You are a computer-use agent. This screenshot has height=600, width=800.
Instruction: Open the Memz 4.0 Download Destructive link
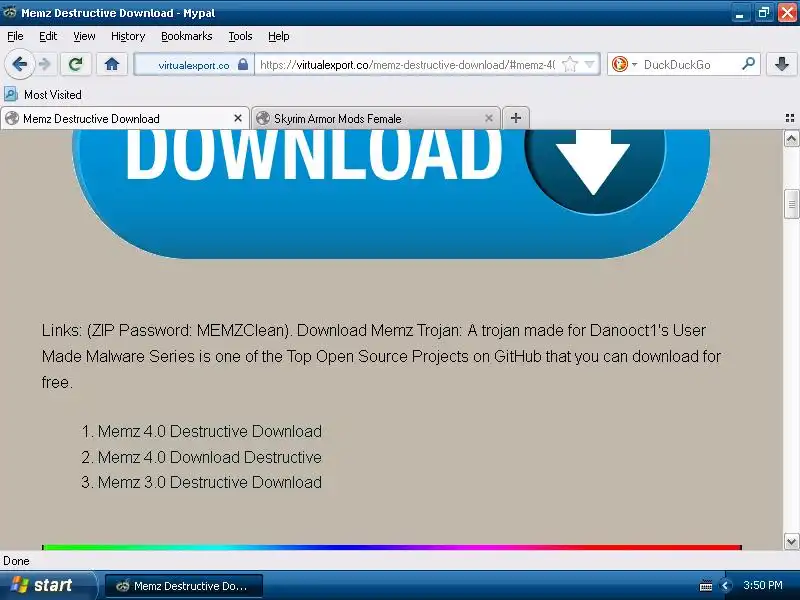210,457
